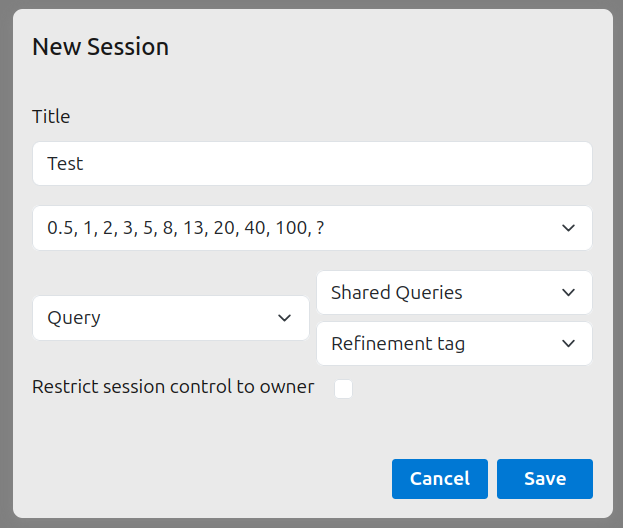This screenshot has width=623, height=528.
Task: Click the chevron on the card values dropdown
Action: [568, 228]
